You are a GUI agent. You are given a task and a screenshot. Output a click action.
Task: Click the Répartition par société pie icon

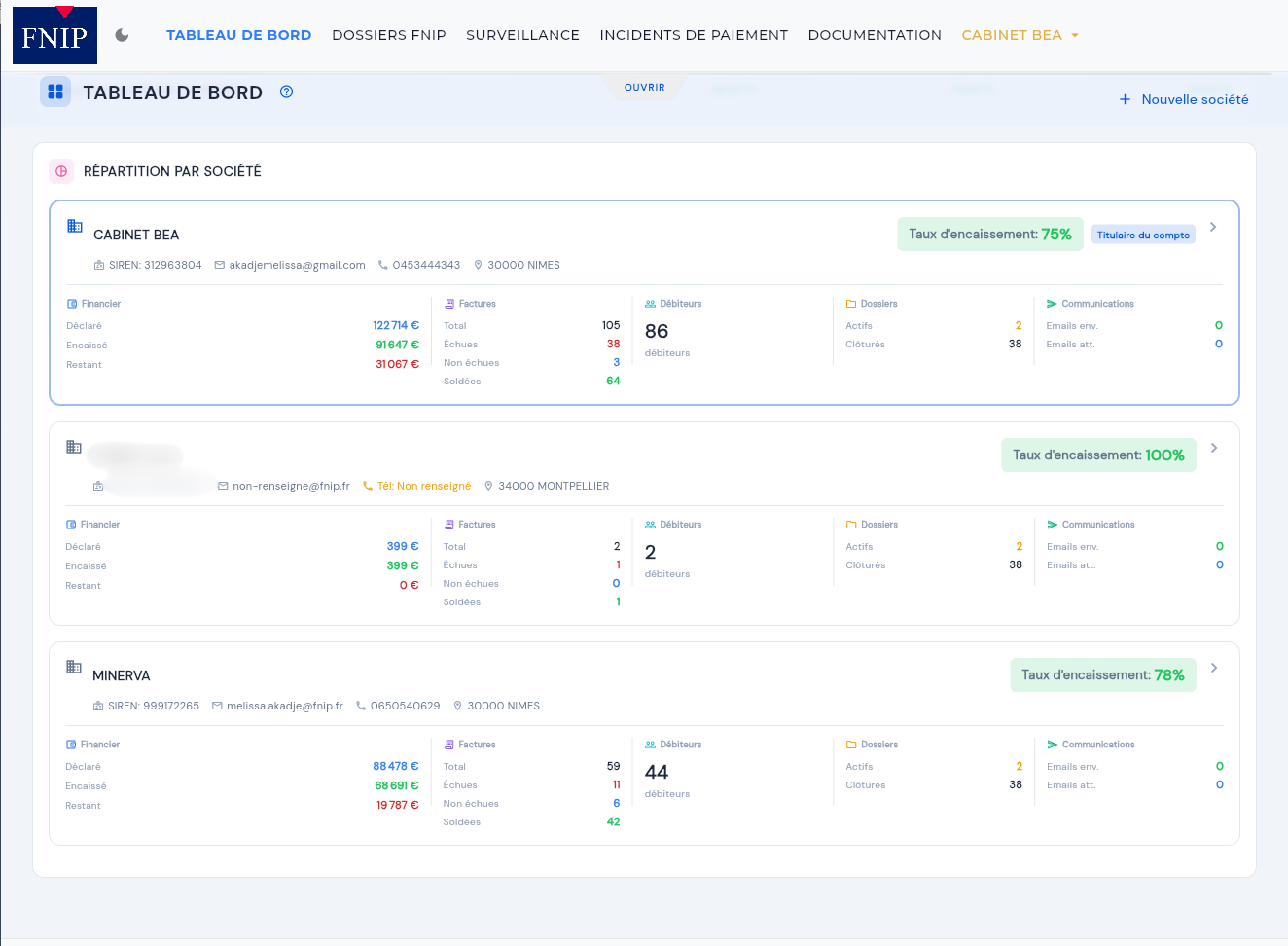point(61,171)
